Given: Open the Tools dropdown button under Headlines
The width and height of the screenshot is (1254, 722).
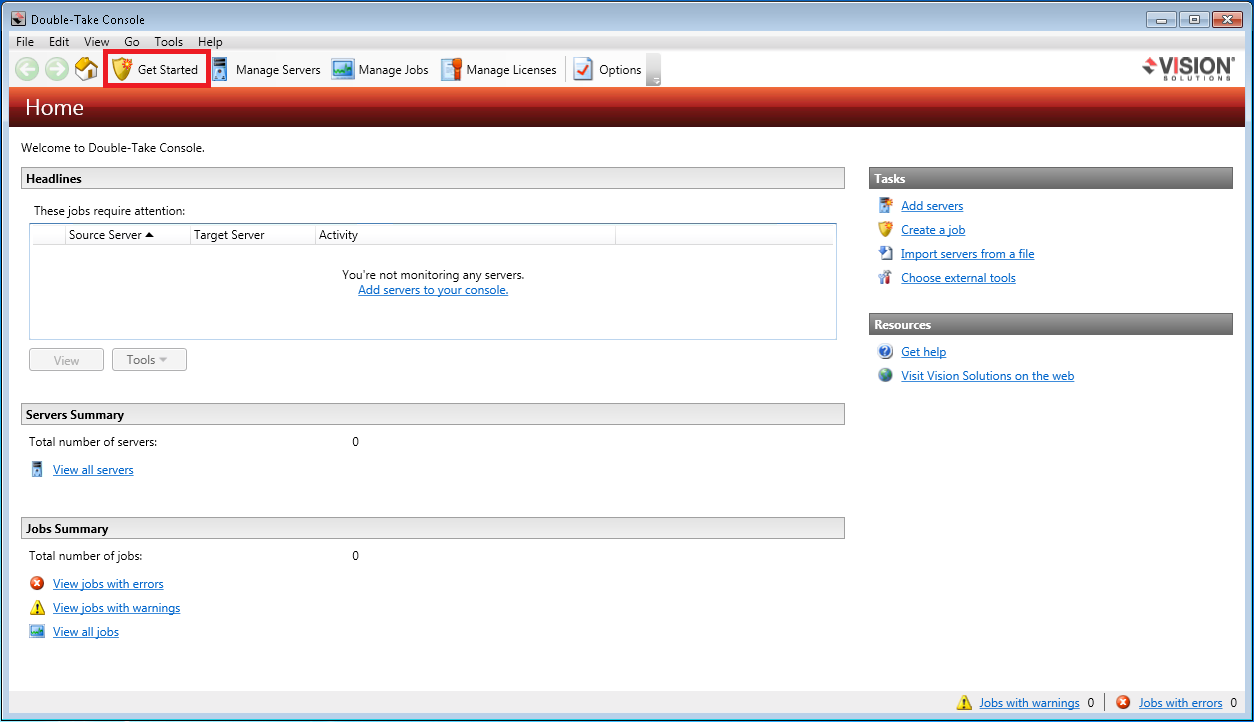Looking at the screenshot, I should pyautogui.click(x=149, y=360).
